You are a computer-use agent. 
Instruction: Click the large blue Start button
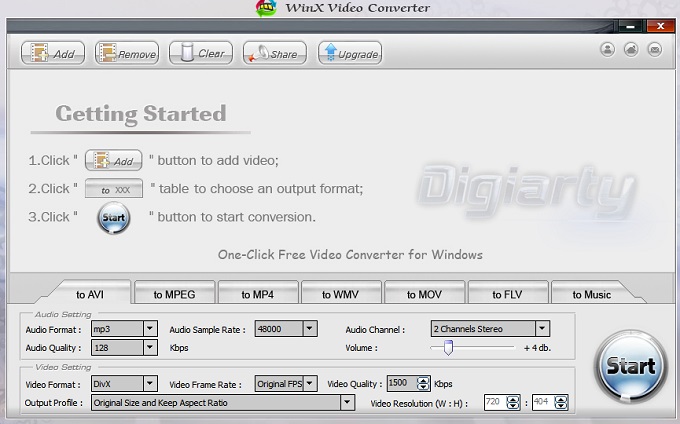(631, 366)
